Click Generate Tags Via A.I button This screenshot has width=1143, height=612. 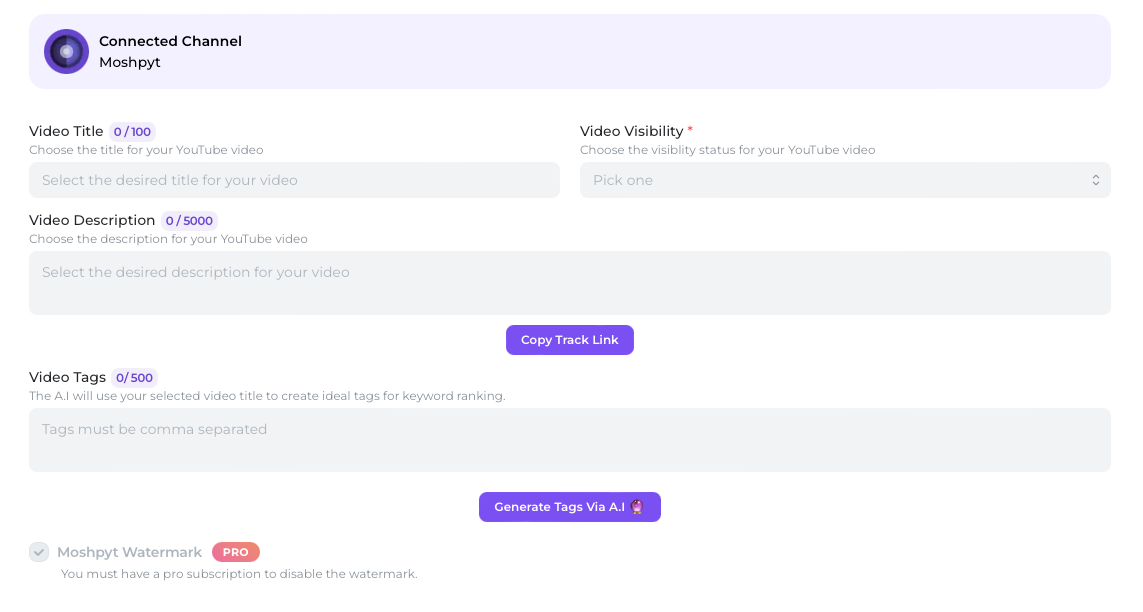(569, 507)
